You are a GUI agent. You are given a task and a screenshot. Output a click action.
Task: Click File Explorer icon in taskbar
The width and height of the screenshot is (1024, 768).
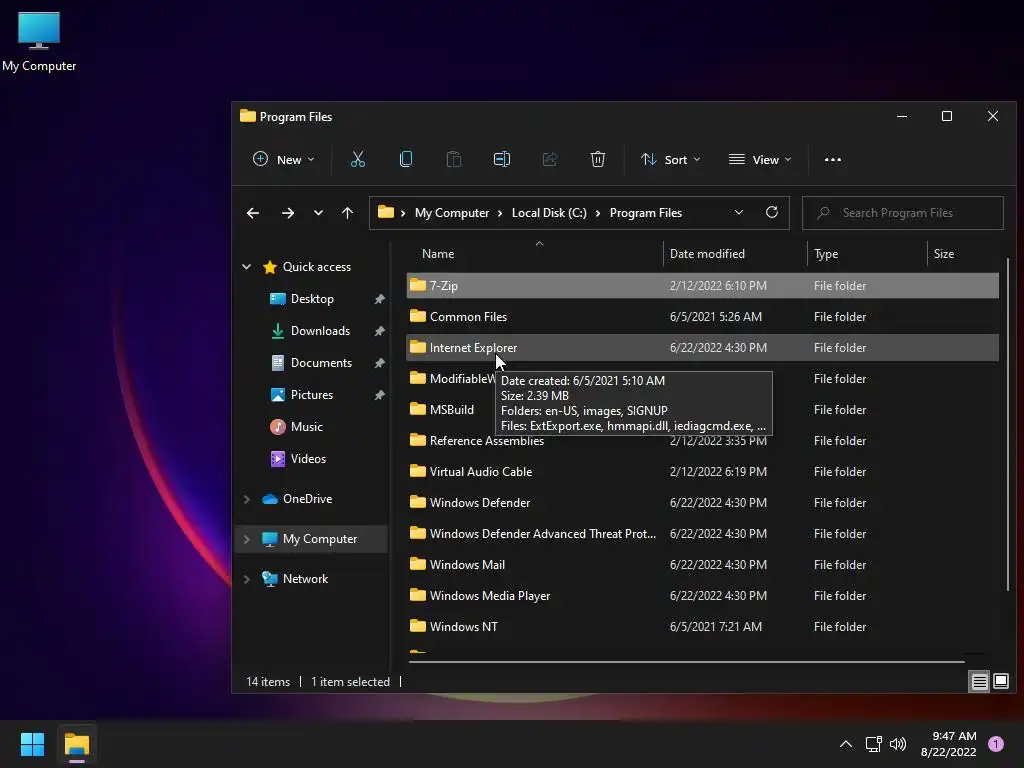click(76, 745)
